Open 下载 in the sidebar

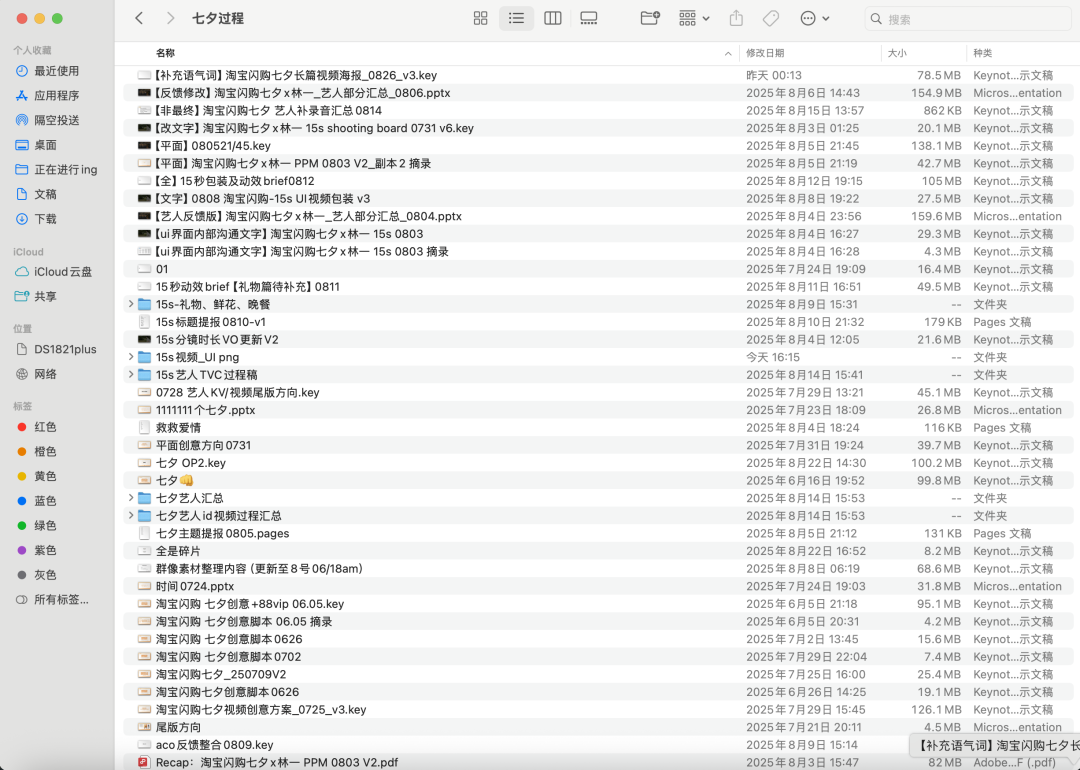click(45, 219)
